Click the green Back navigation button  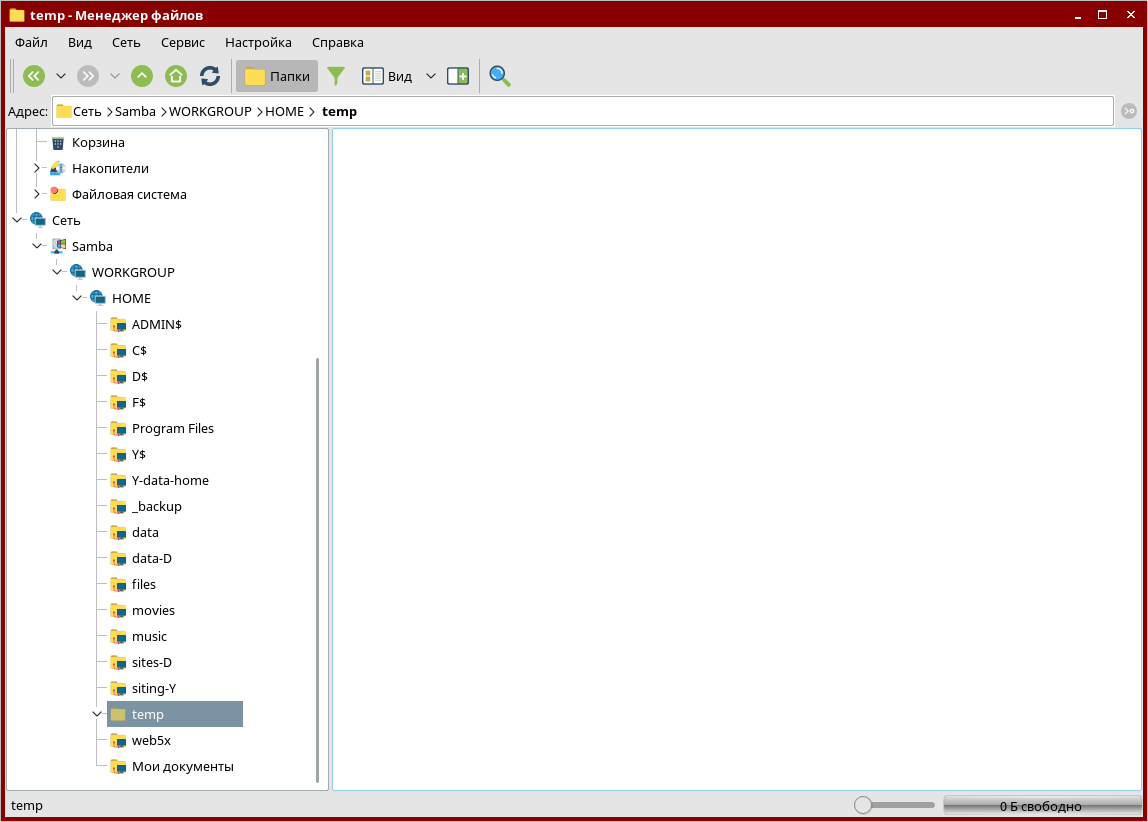34,76
